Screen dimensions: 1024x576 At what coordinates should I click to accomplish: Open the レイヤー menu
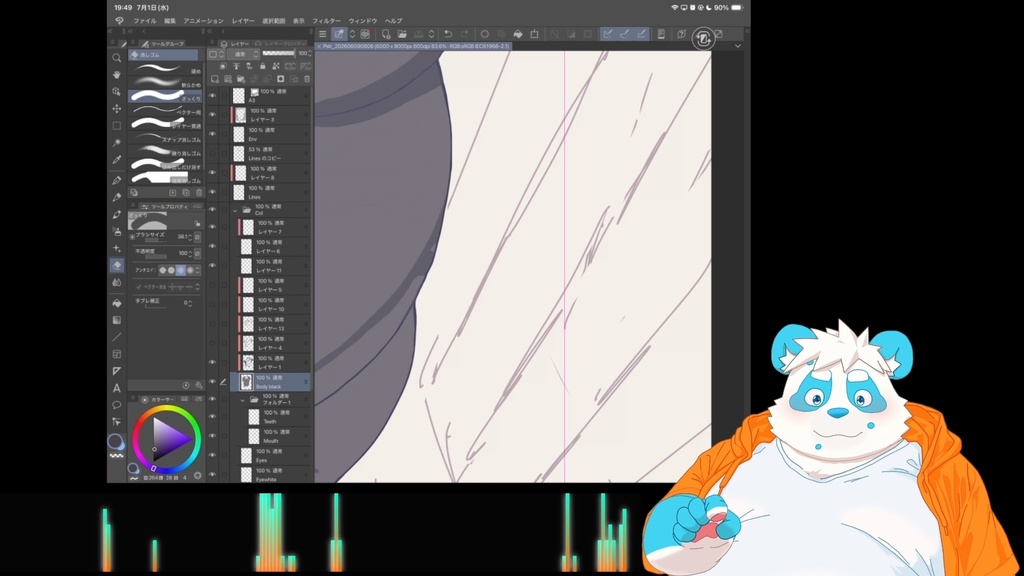click(243, 21)
